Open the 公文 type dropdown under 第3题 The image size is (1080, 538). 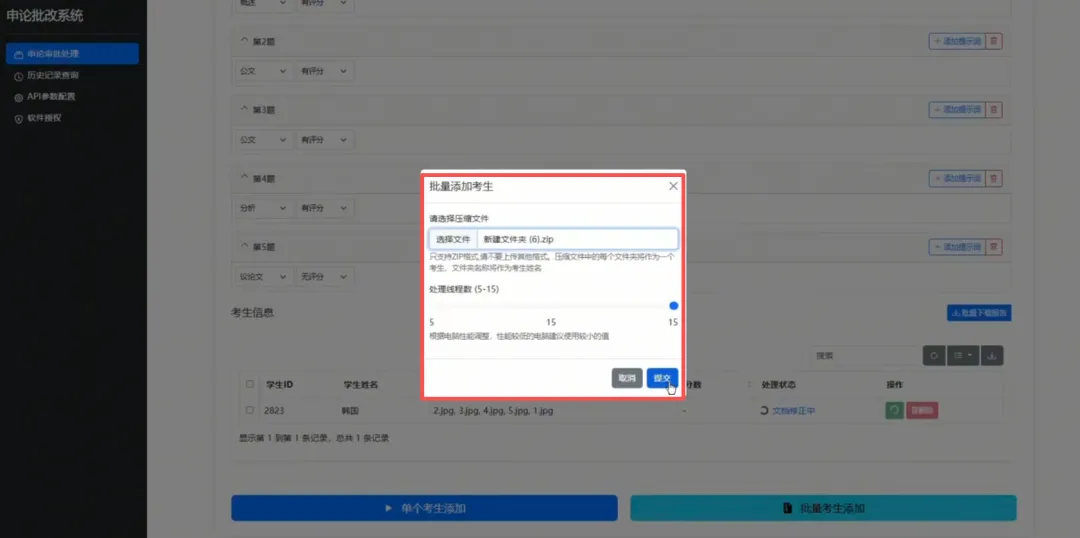[x=263, y=140]
